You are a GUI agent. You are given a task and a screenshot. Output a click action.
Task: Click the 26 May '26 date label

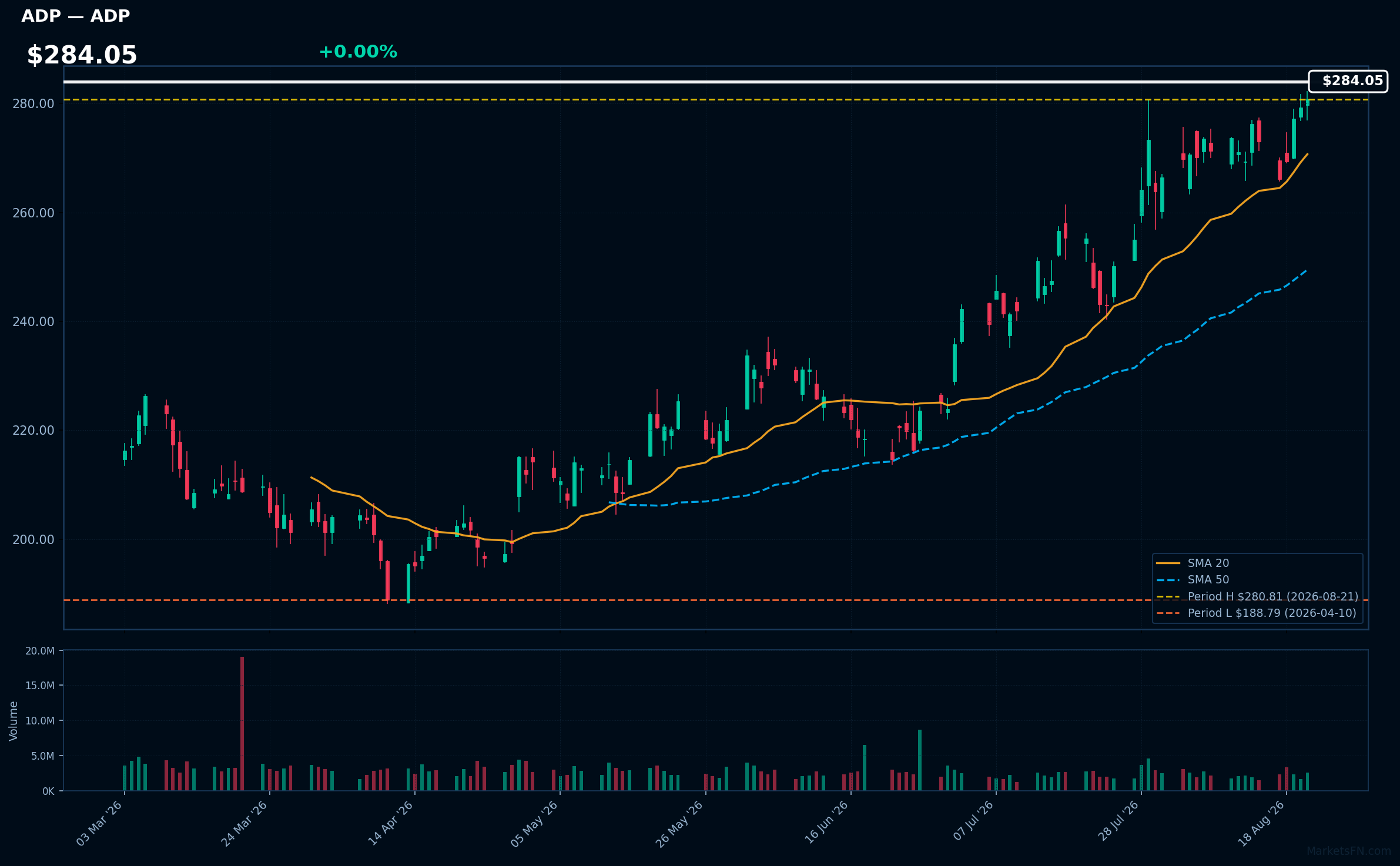tap(679, 824)
